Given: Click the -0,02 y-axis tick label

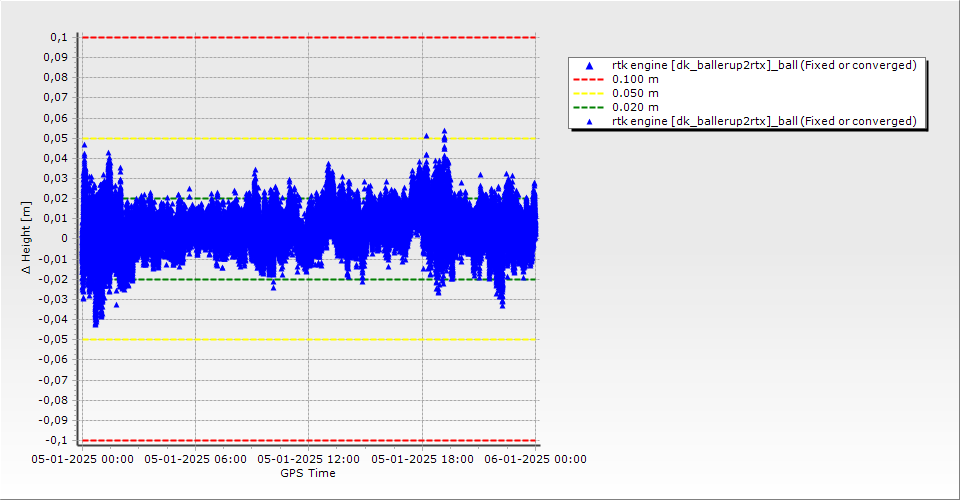Looking at the screenshot, I should (x=53, y=279).
